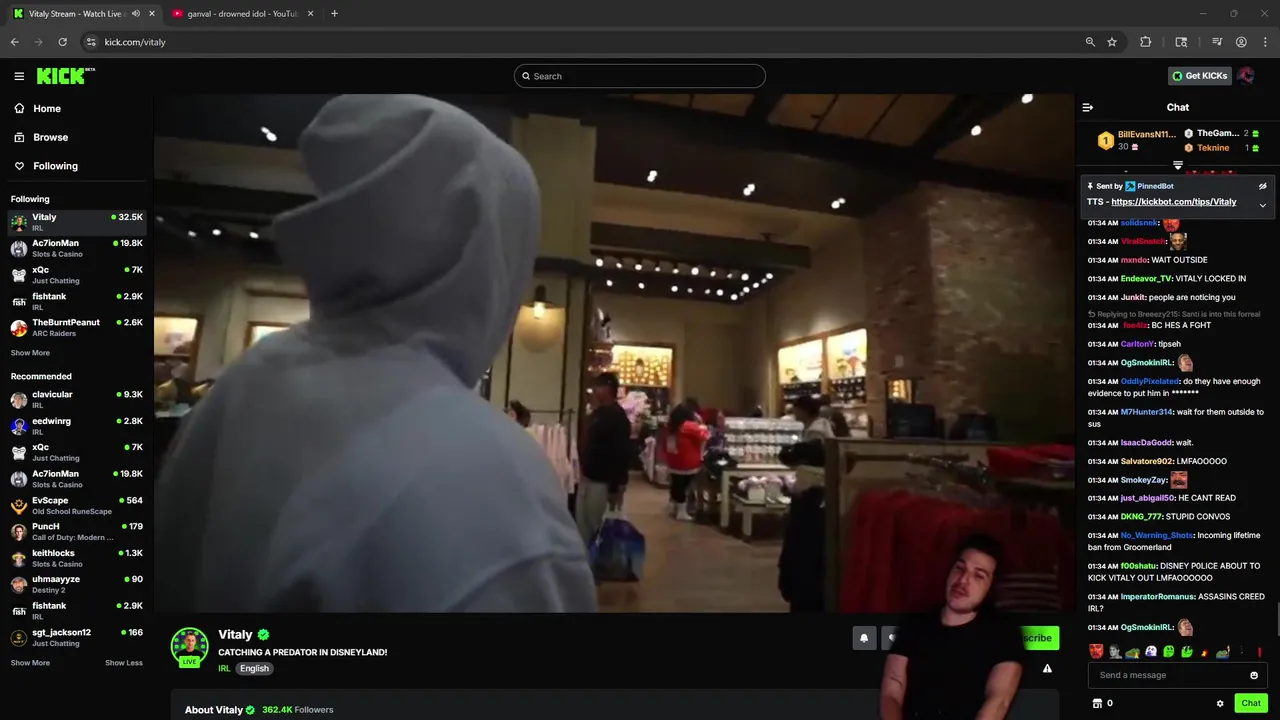Click the PinnedBot username
This screenshot has width=1280, height=720.
tap(1155, 186)
